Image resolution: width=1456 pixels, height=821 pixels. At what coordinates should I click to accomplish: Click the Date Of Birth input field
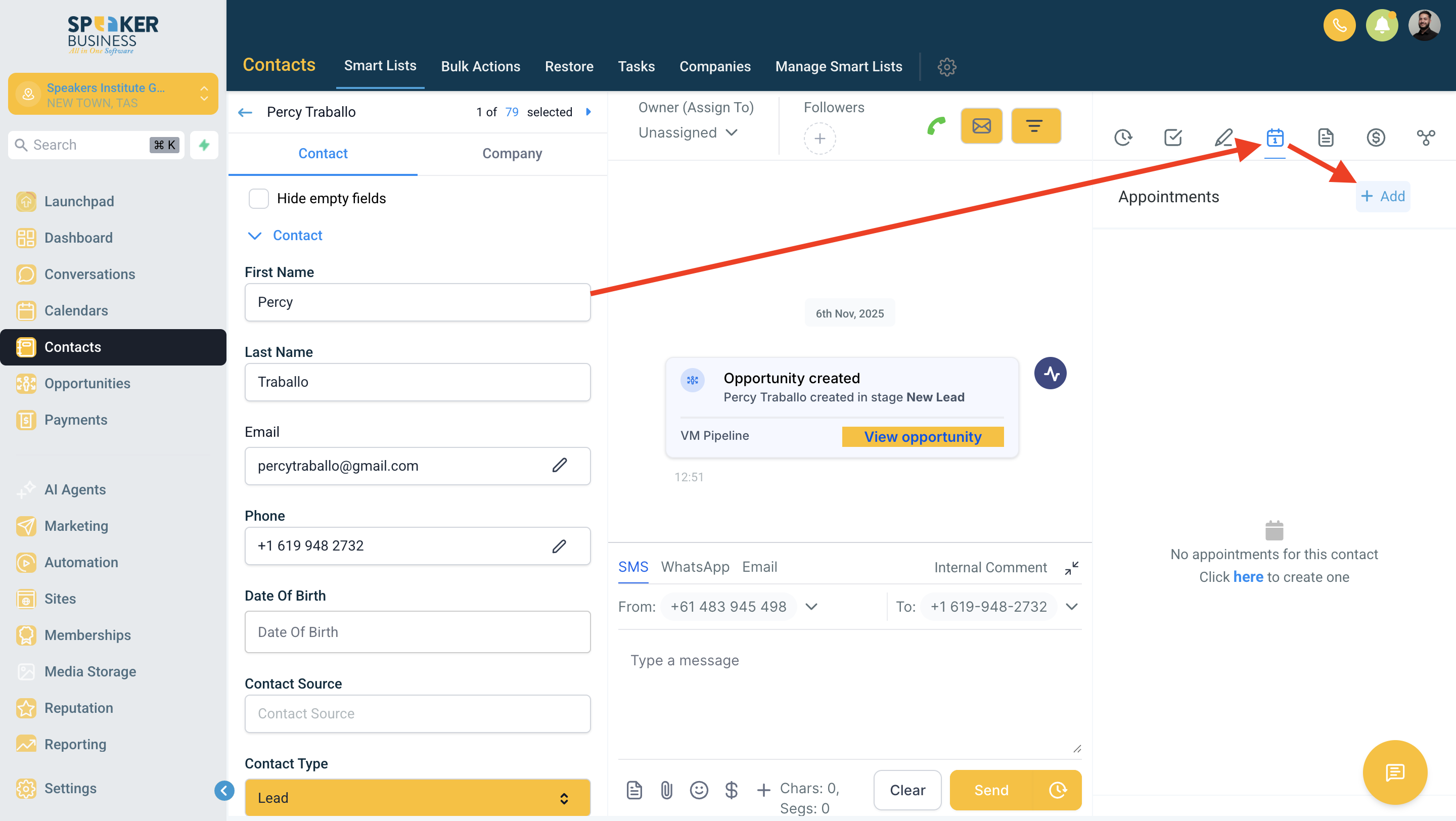pos(417,632)
